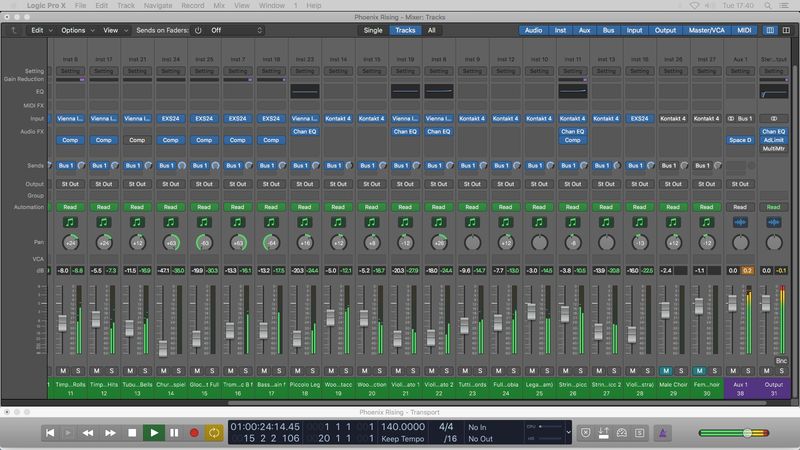
Task: Click the Master/VCA filter button
Action: [707, 30]
